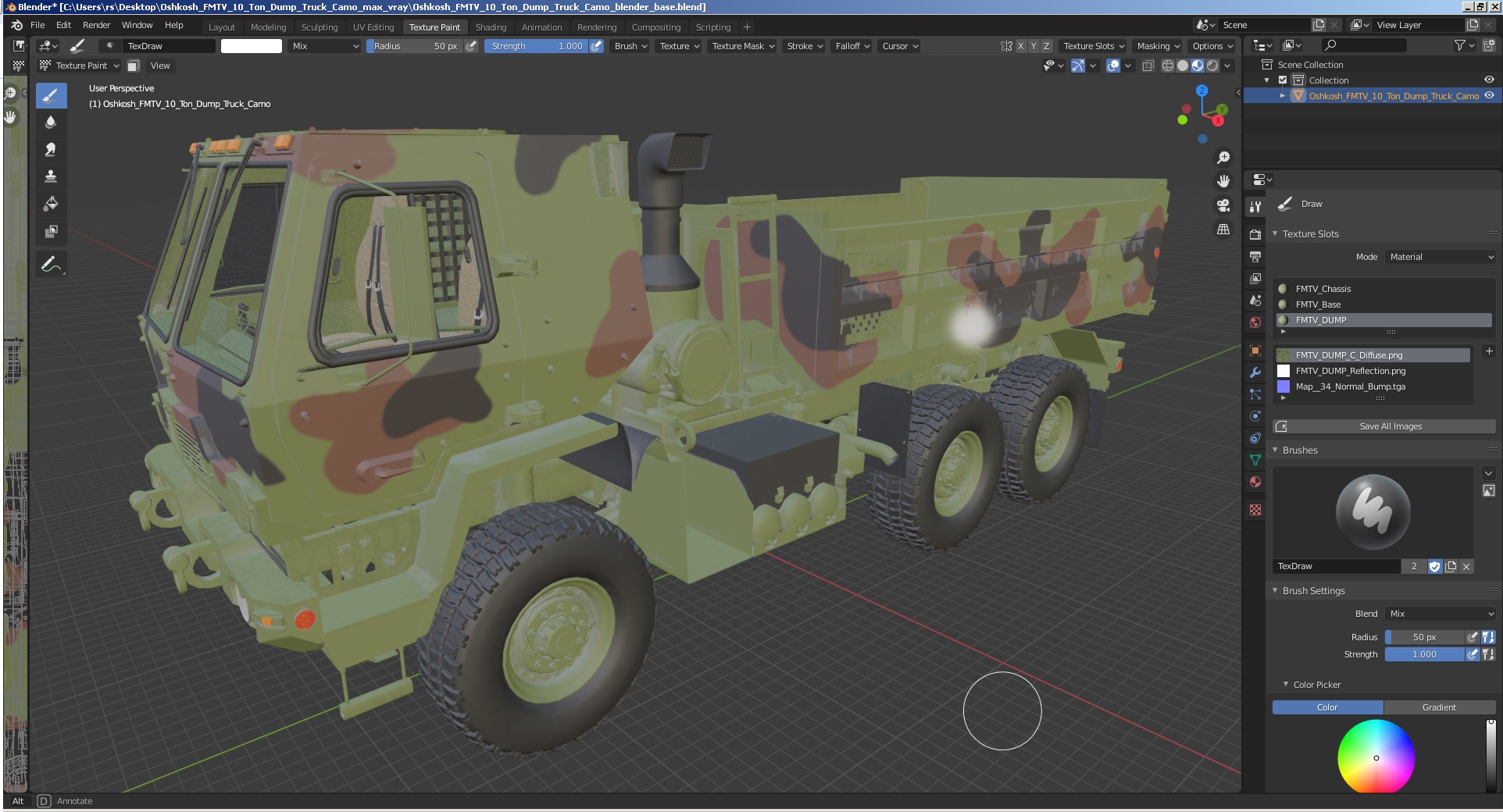Click the brush color swatch in header
The width and height of the screenshot is (1503, 812).
[x=252, y=46]
